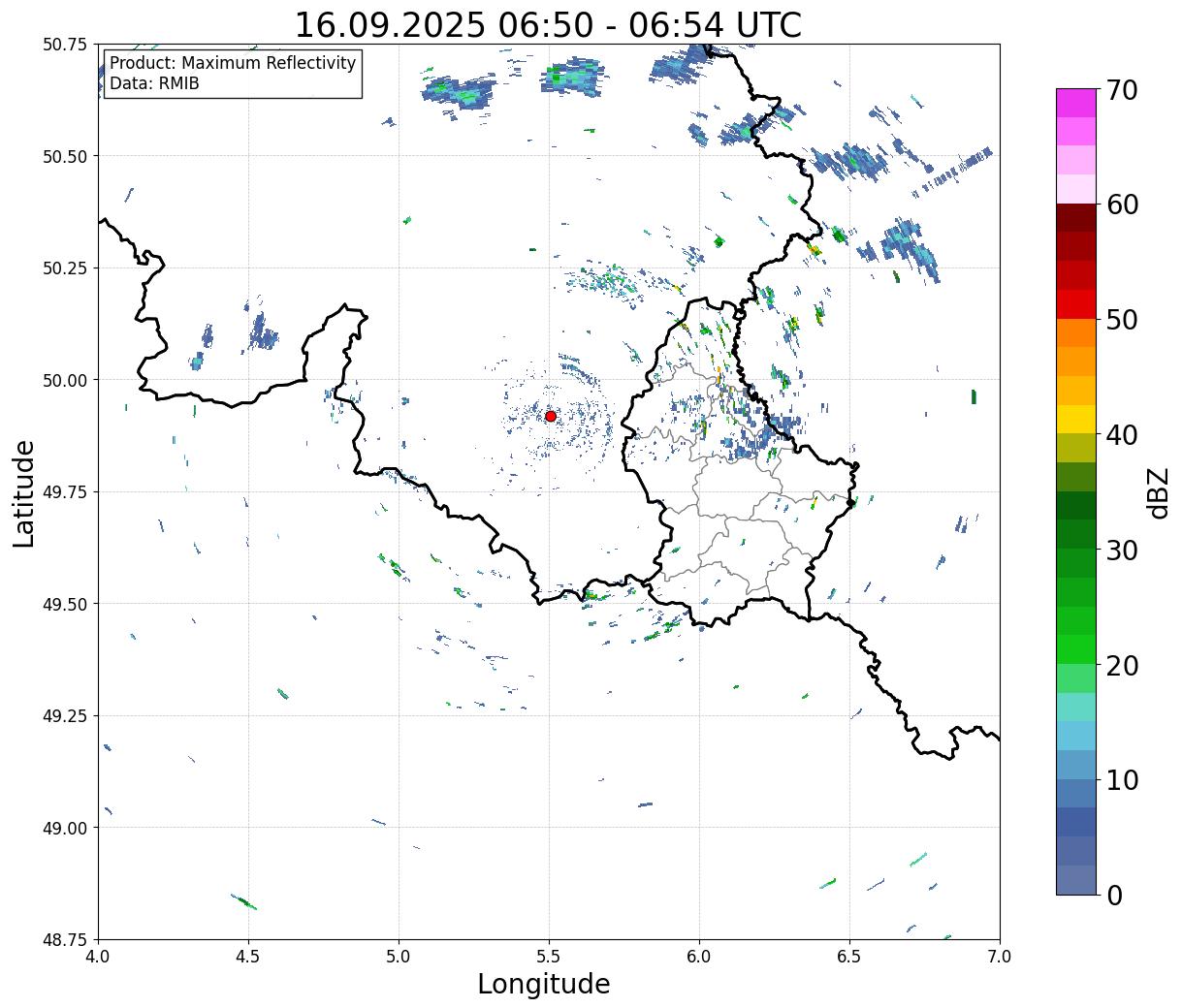Click the 40 tick label on colorbar
Screen dimensions: 1182x1008
point(1122,435)
